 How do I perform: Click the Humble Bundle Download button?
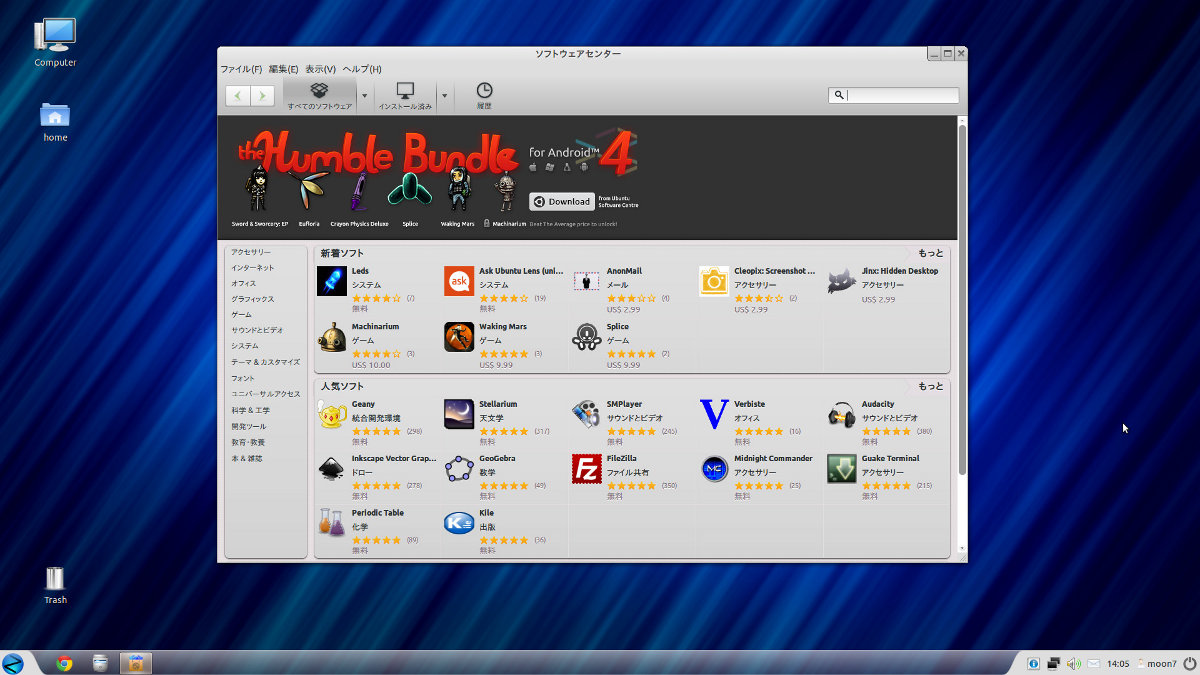tap(562, 201)
